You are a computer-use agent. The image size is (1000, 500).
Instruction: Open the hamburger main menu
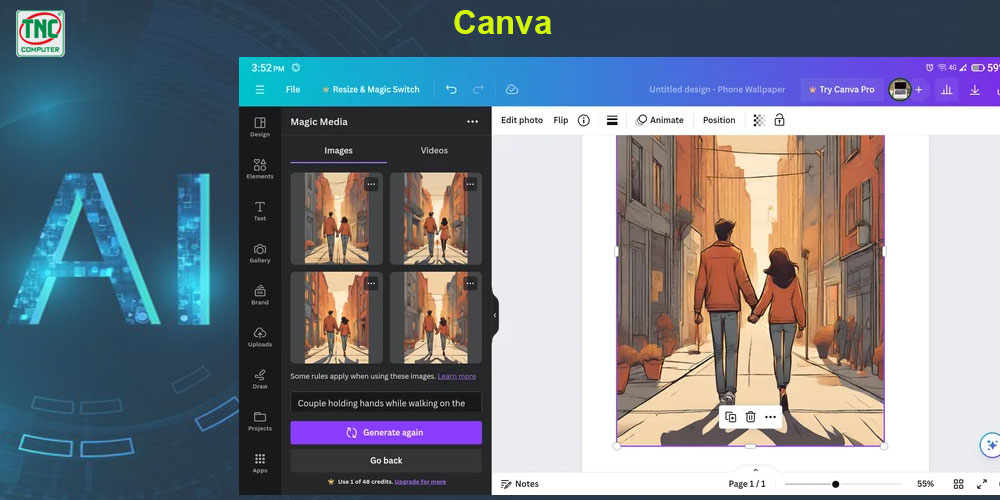(260, 90)
